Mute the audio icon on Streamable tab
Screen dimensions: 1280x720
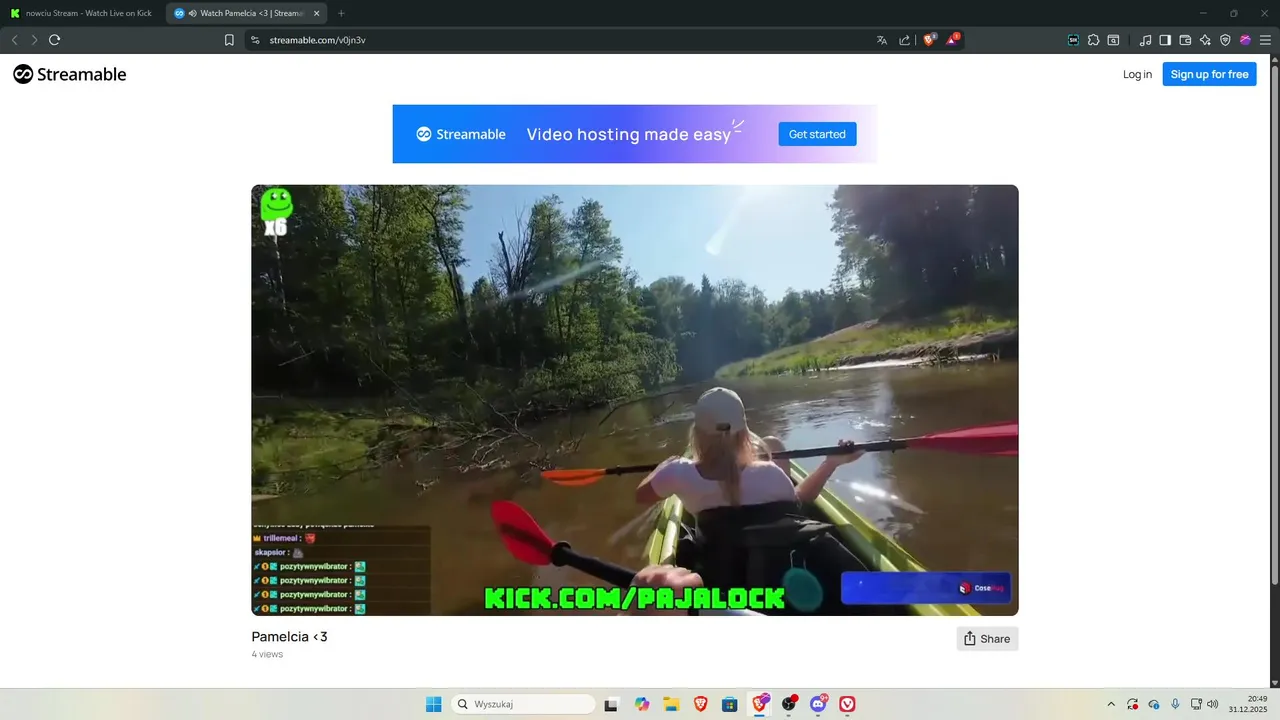click(192, 13)
